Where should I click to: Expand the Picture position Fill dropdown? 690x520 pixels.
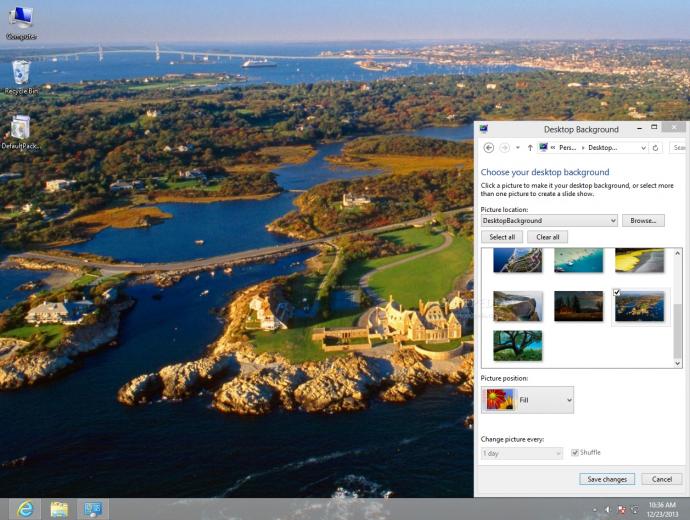pos(527,400)
